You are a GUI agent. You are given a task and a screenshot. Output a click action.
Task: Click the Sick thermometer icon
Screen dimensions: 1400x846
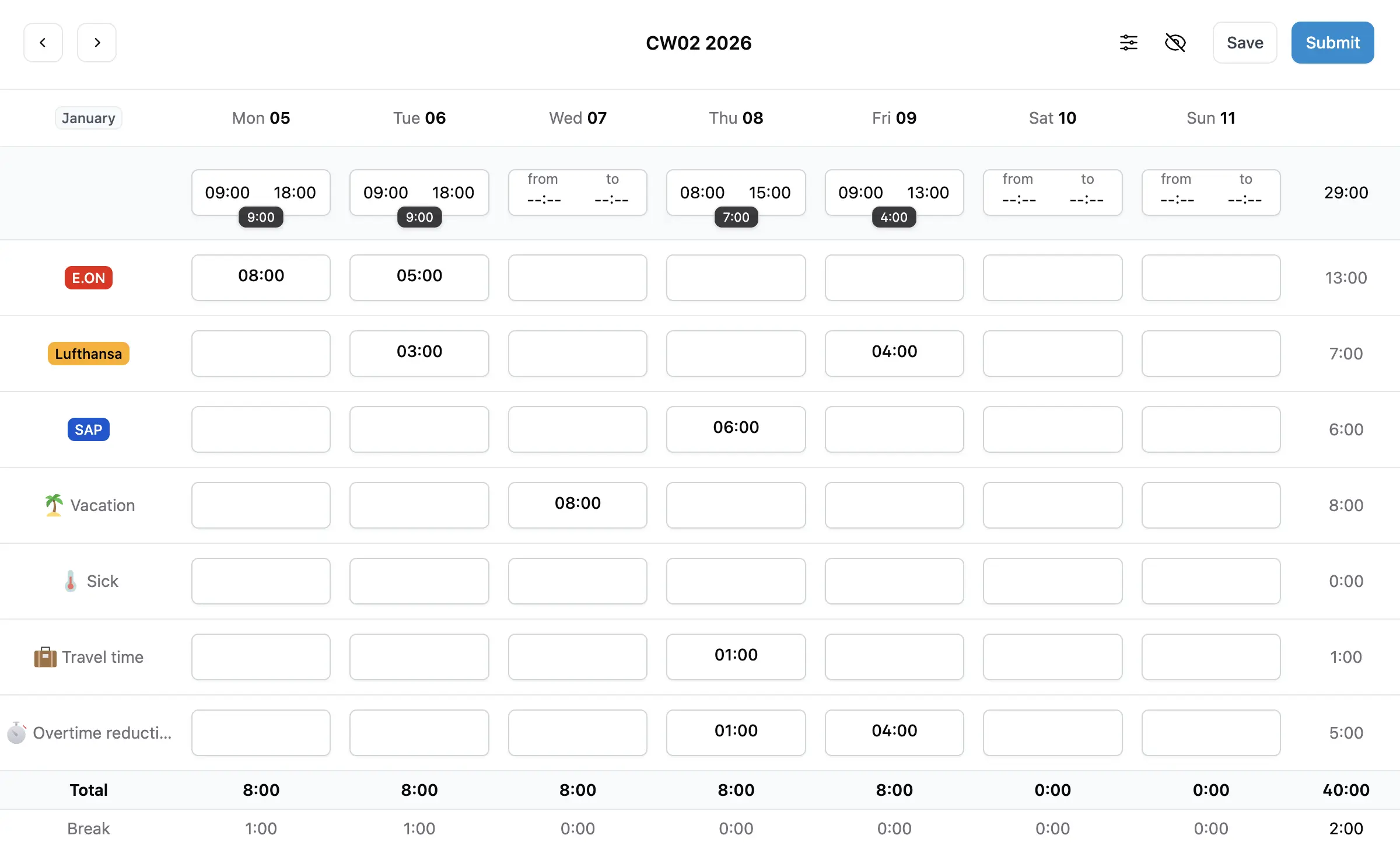click(x=71, y=581)
